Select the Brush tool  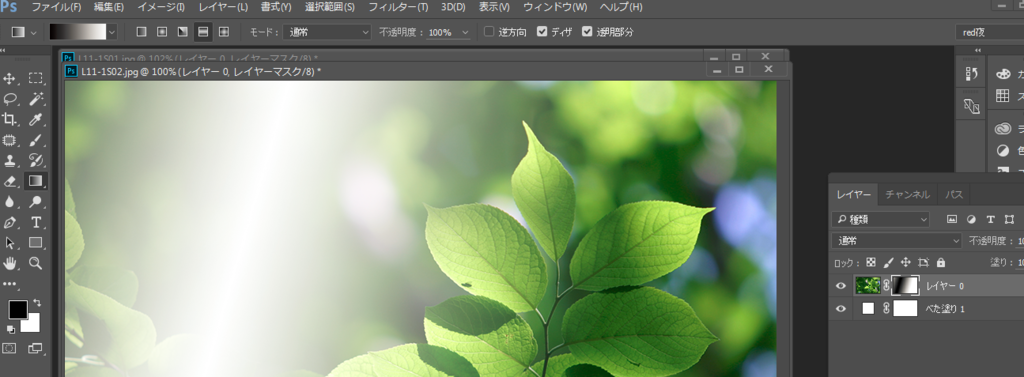tap(36, 140)
